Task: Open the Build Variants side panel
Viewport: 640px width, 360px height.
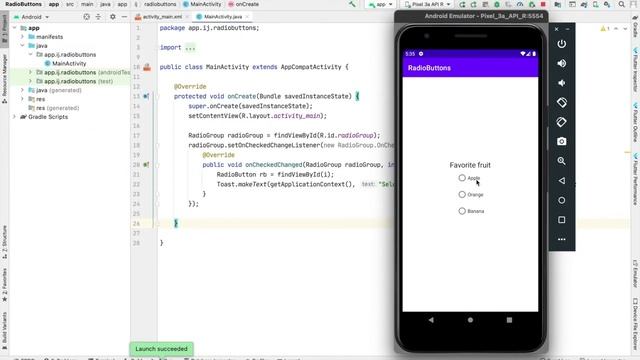Action: (4, 331)
